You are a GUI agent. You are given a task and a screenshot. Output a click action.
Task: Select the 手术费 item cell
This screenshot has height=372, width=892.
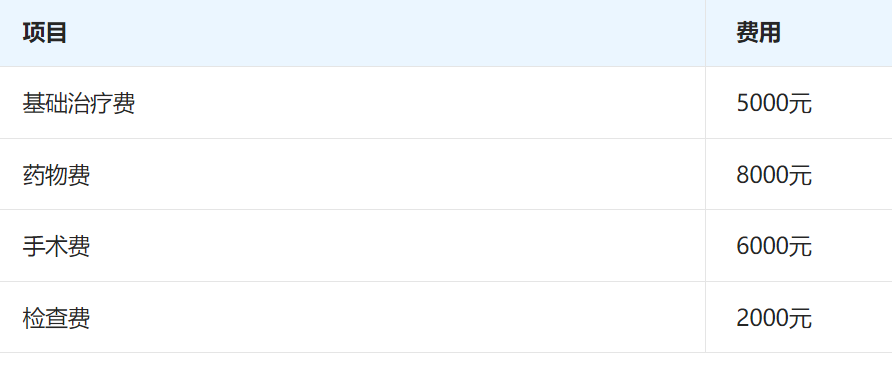point(352,246)
